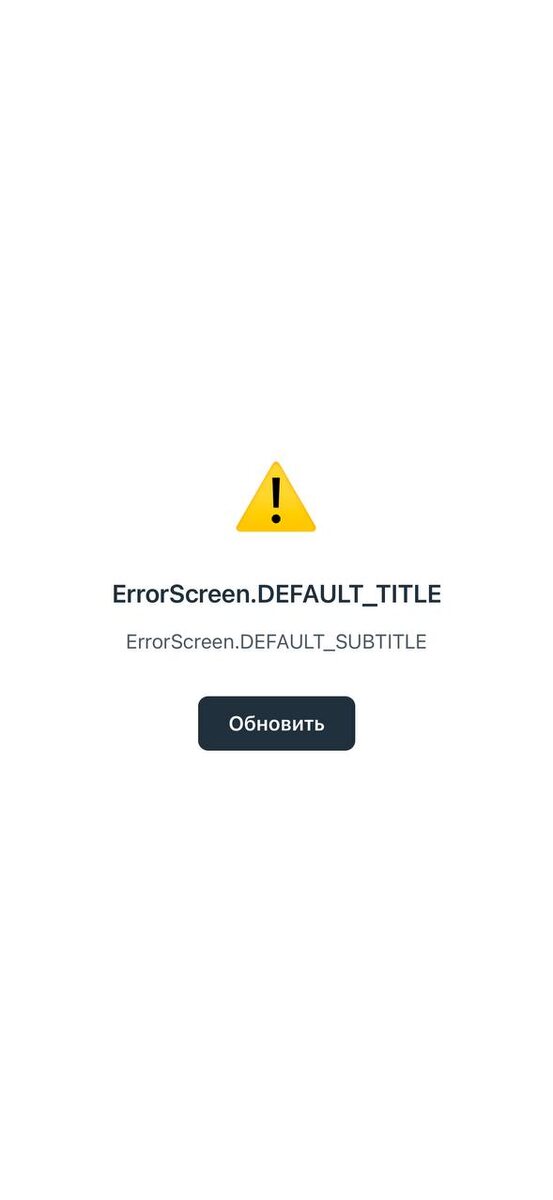Screen dimensions: 553x1200
Task: Refresh the page via the dark Обновить button
Action: click(276, 723)
